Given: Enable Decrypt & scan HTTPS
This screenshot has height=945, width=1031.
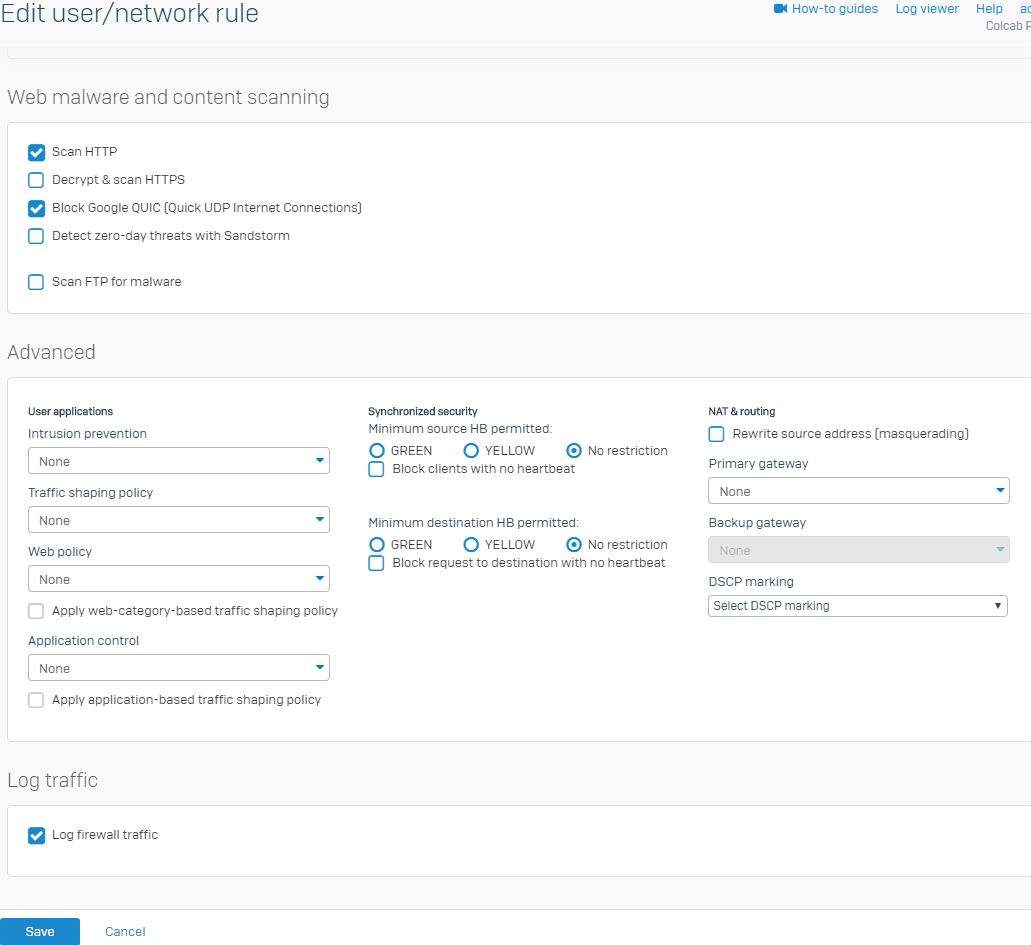Looking at the screenshot, I should [x=36, y=180].
